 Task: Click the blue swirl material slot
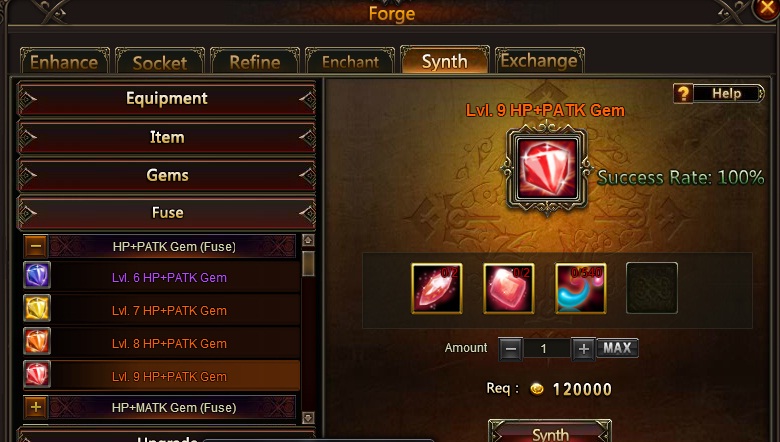pos(581,288)
